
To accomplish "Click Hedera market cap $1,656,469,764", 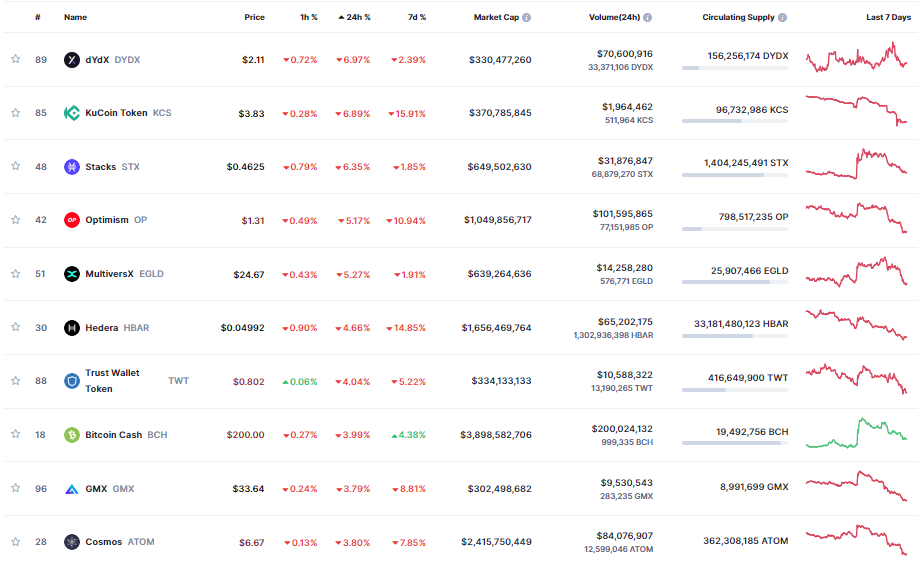I will (496, 327).
